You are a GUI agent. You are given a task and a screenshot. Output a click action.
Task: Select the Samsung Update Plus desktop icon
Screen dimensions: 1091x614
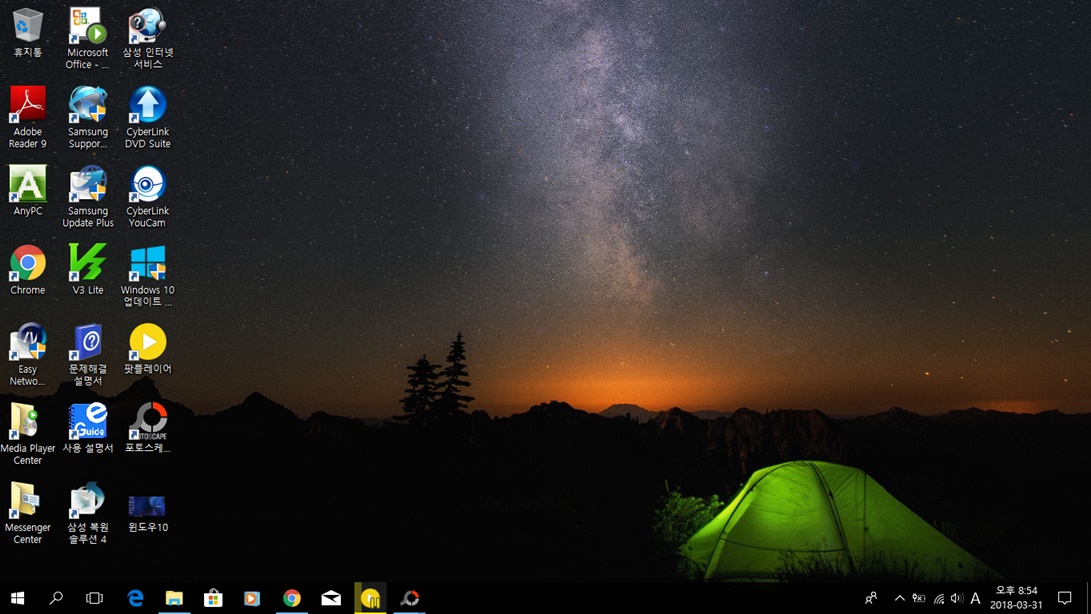tap(88, 185)
